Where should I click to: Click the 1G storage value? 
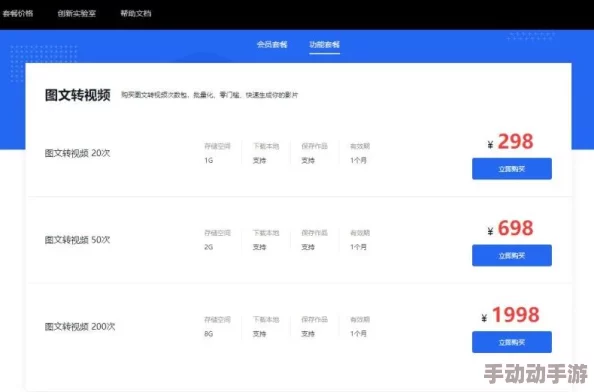point(209,161)
